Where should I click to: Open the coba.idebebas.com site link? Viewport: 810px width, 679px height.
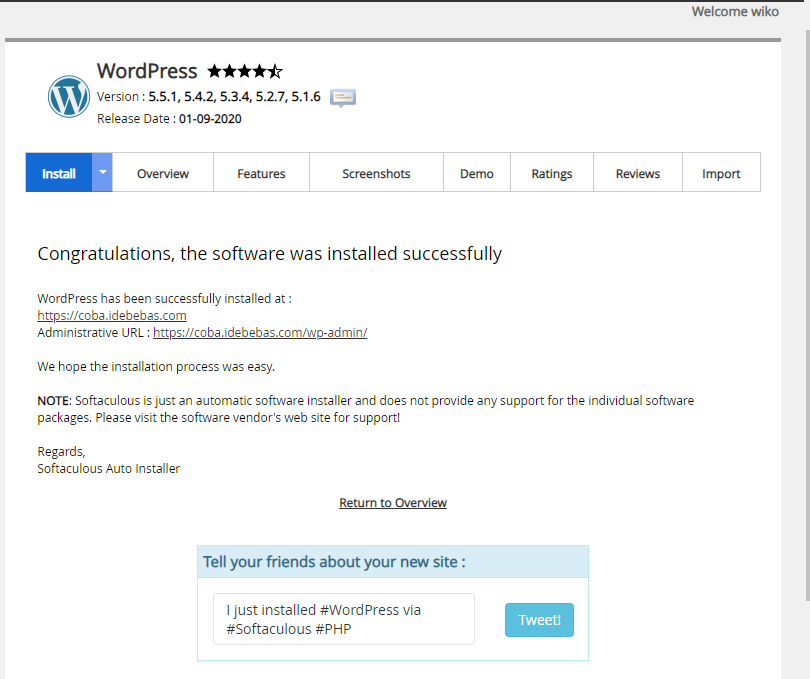point(111,314)
